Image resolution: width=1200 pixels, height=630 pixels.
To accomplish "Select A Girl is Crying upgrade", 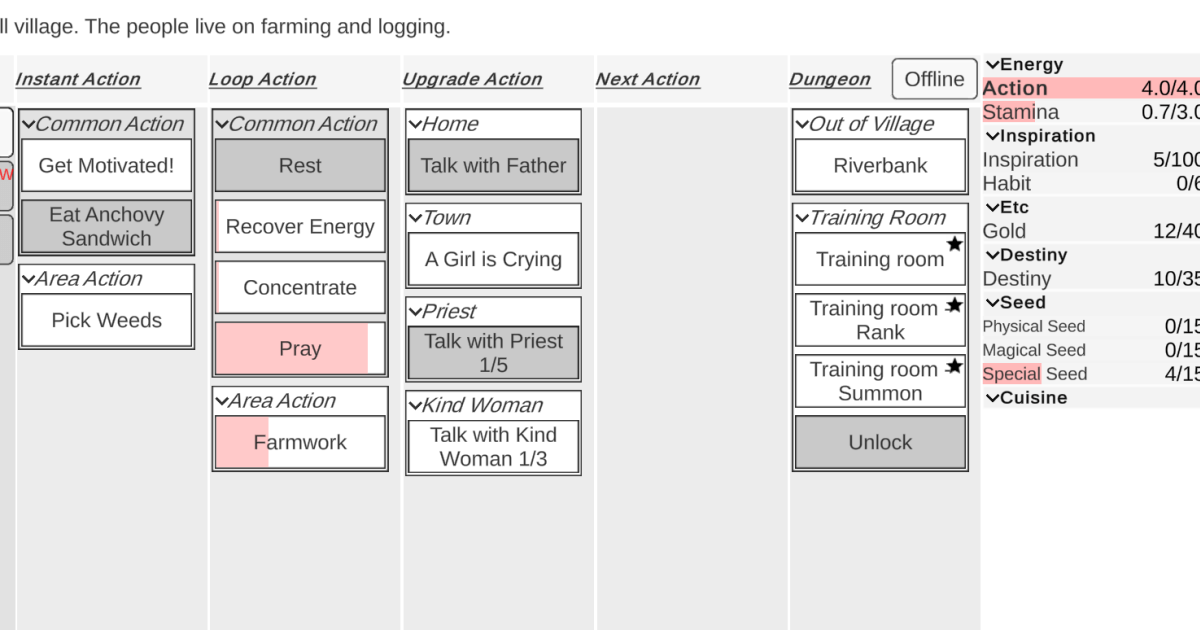I will point(493,259).
